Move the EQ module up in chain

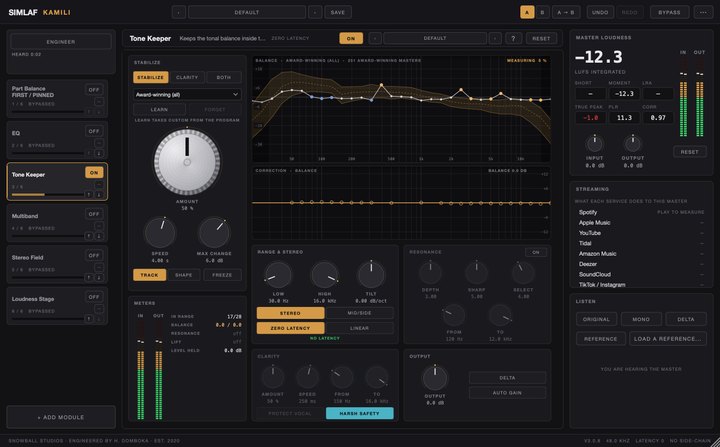89,153
